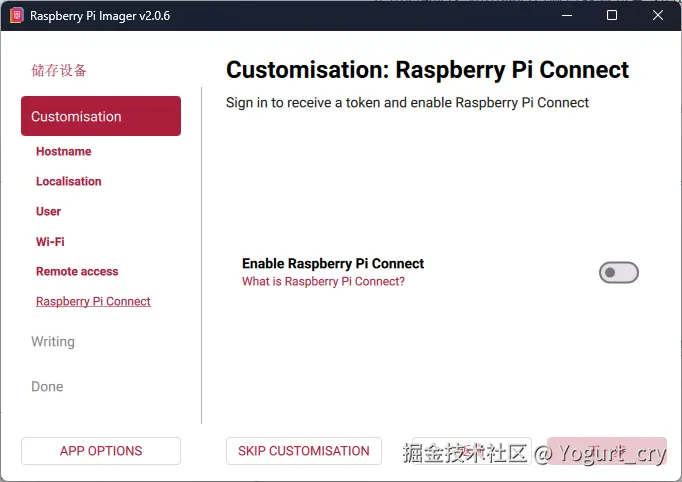Click the 'Sign in to receive a token' description
682x482 pixels.
click(407, 103)
